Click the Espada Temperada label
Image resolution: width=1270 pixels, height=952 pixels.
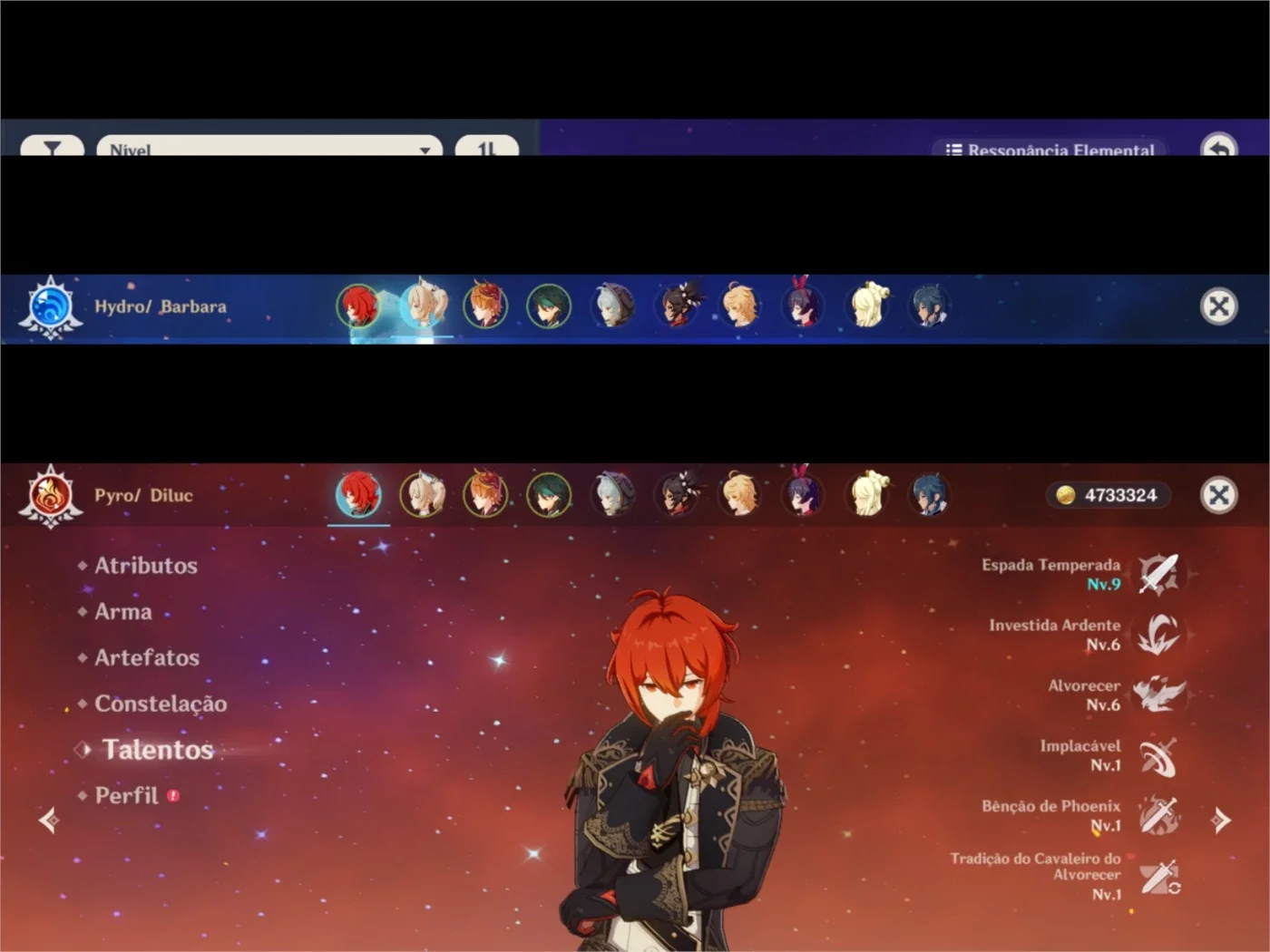click(1050, 565)
